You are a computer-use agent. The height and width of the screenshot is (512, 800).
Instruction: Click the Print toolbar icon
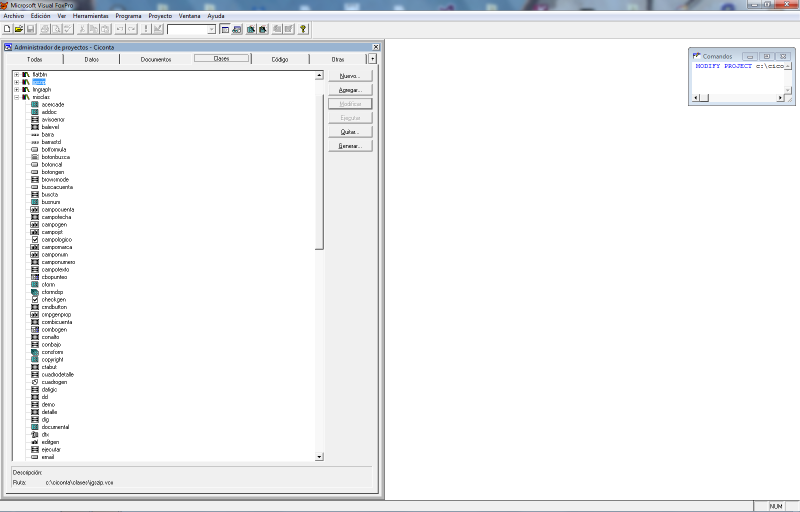coord(45,29)
